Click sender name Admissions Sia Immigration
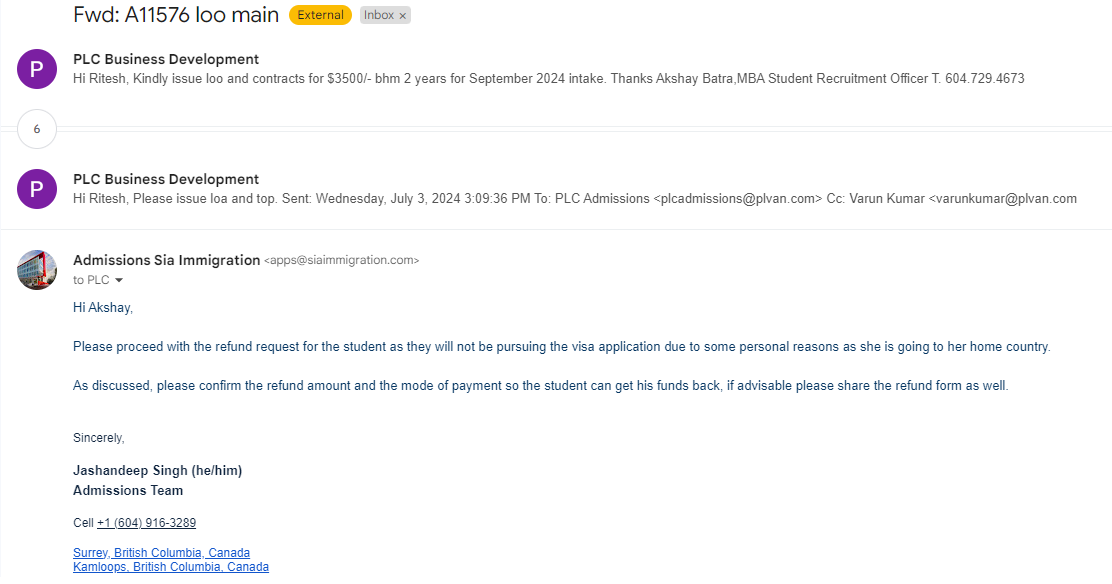This screenshot has height=584, width=1112. (x=167, y=260)
